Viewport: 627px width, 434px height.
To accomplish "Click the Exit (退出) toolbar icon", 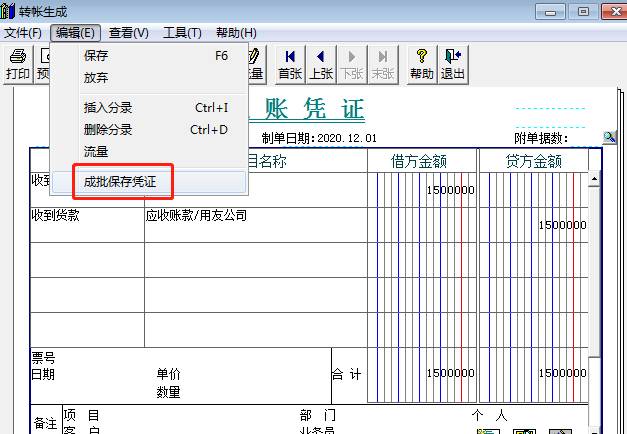I will coord(453,64).
